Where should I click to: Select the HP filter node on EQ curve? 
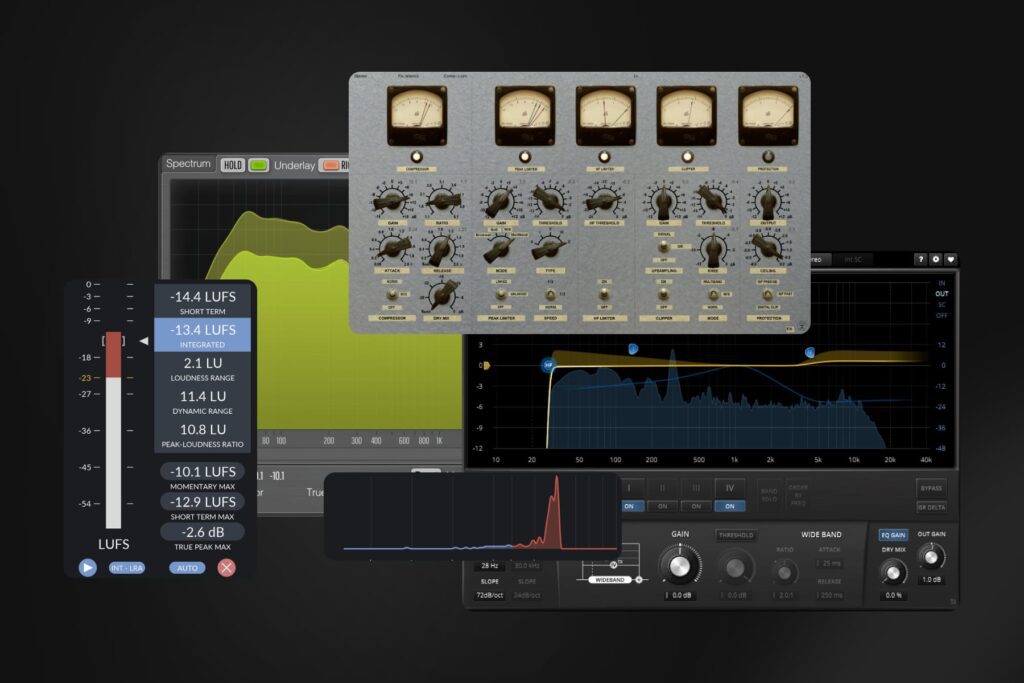point(548,365)
